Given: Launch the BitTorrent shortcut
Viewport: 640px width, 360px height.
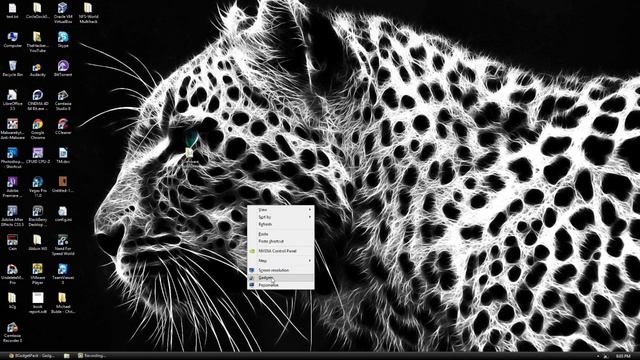Looking at the screenshot, I should coord(63,69).
